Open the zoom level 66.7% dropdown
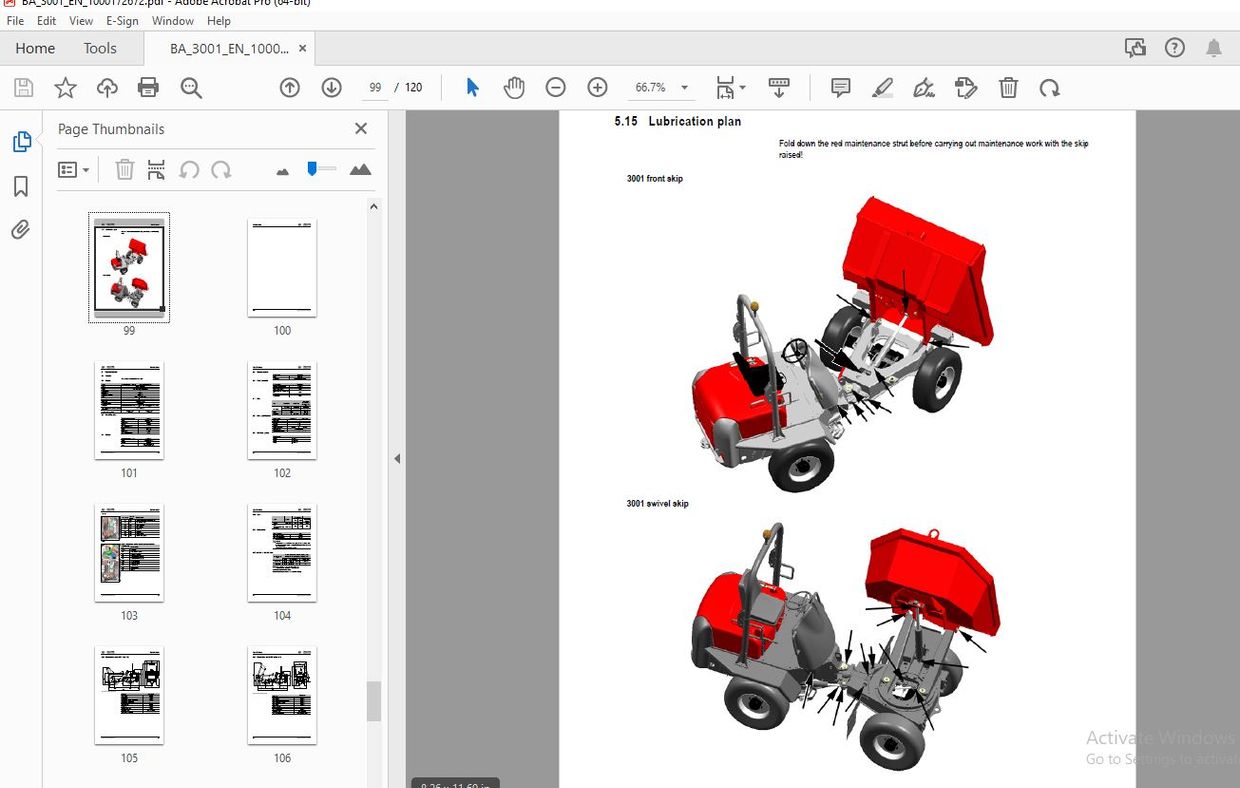This screenshot has height=788, width=1240. [684, 87]
